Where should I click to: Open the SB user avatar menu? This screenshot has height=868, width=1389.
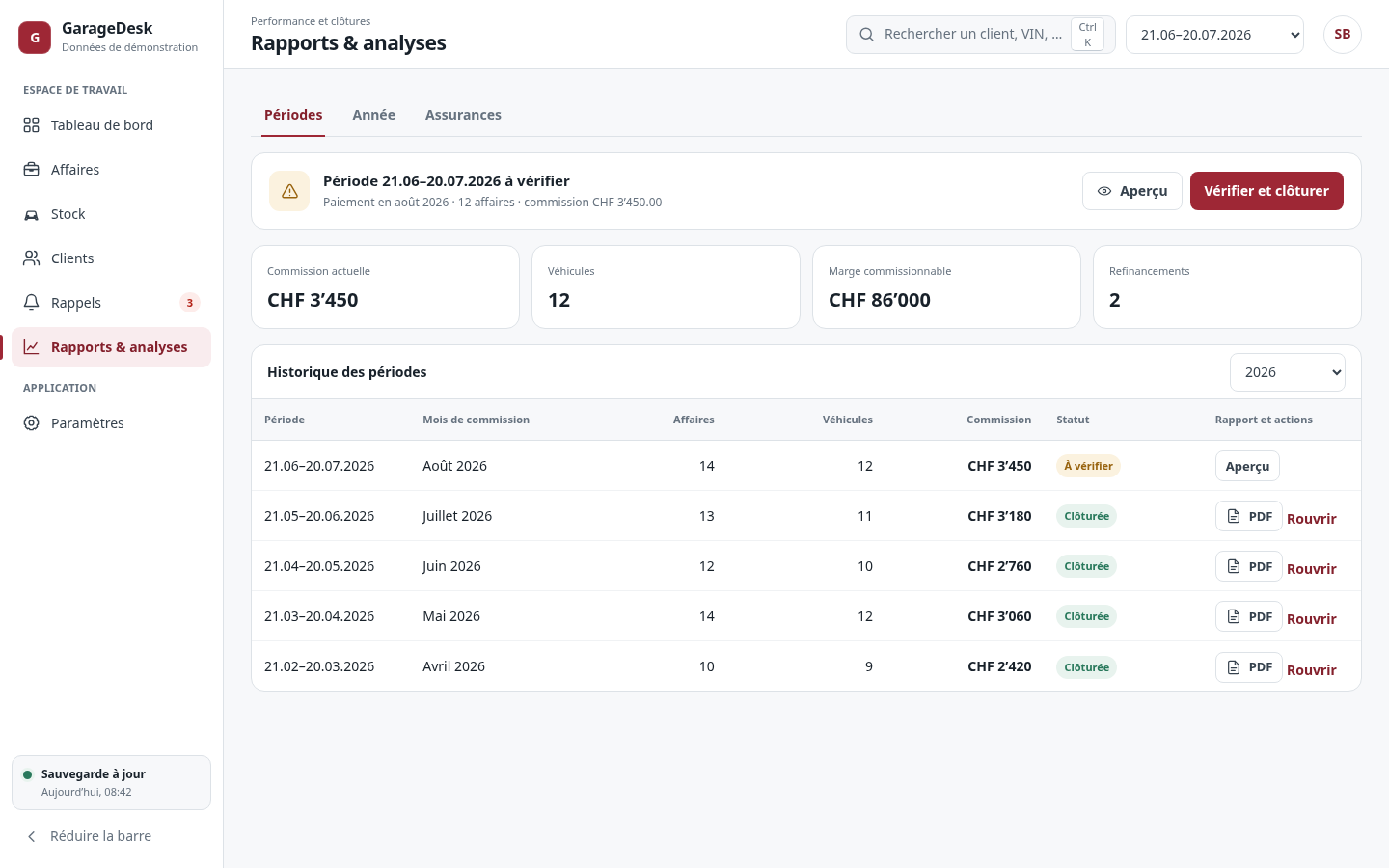point(1342,35)
